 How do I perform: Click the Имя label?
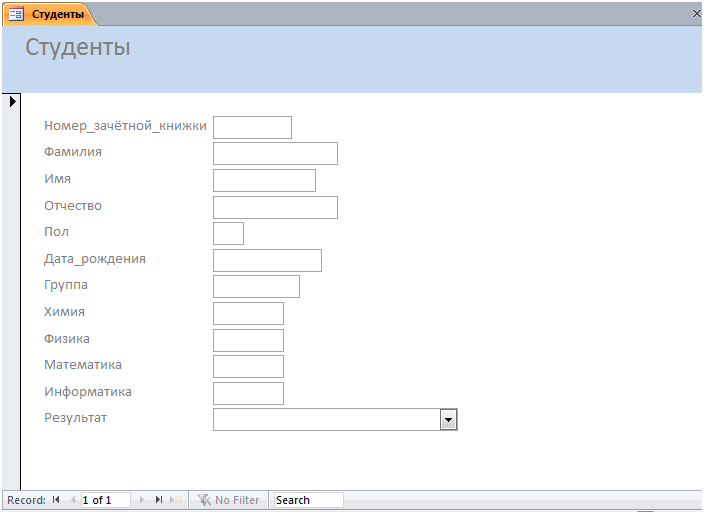(x=57, y=179)
